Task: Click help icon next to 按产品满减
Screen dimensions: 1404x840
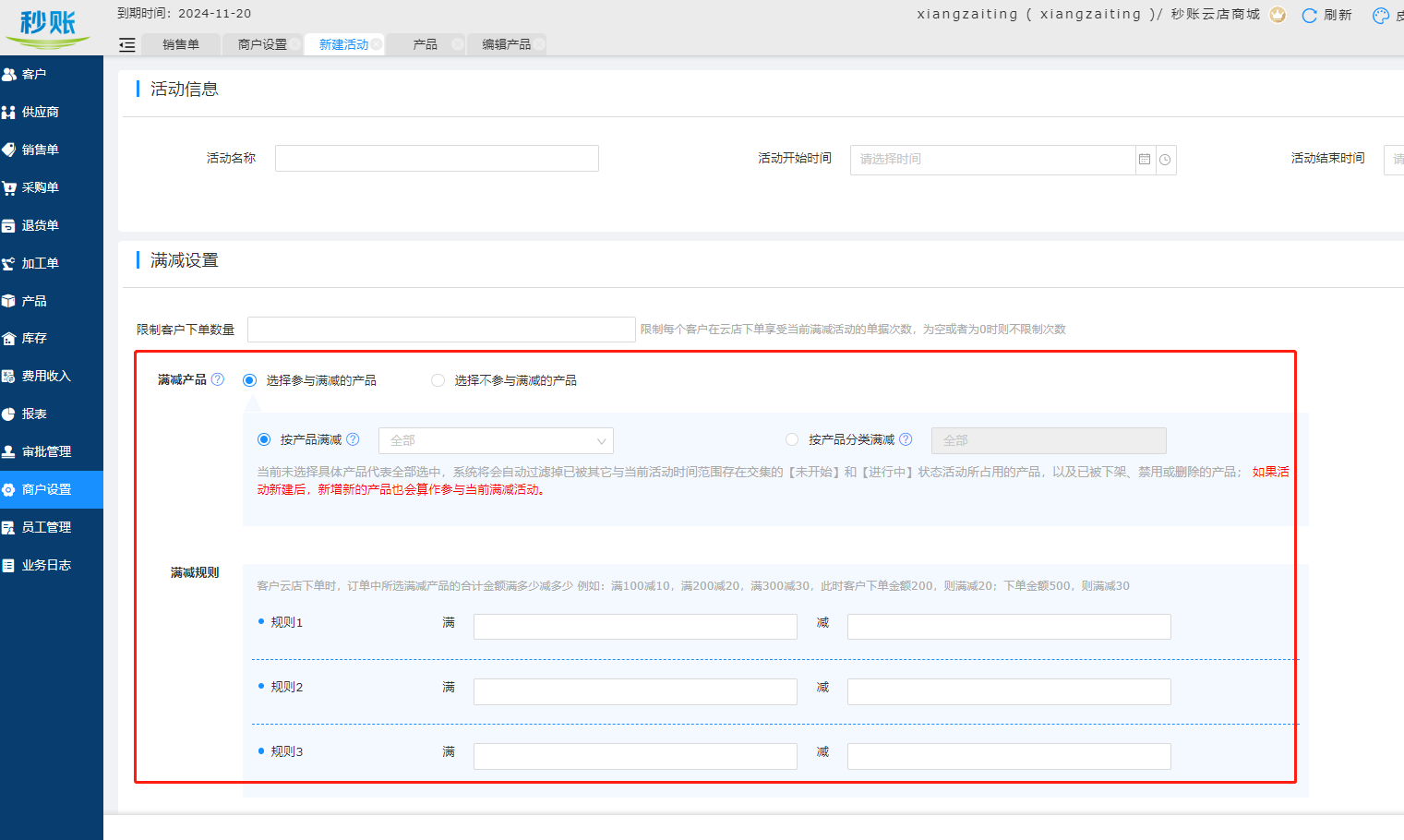Action: pos(353,439)
